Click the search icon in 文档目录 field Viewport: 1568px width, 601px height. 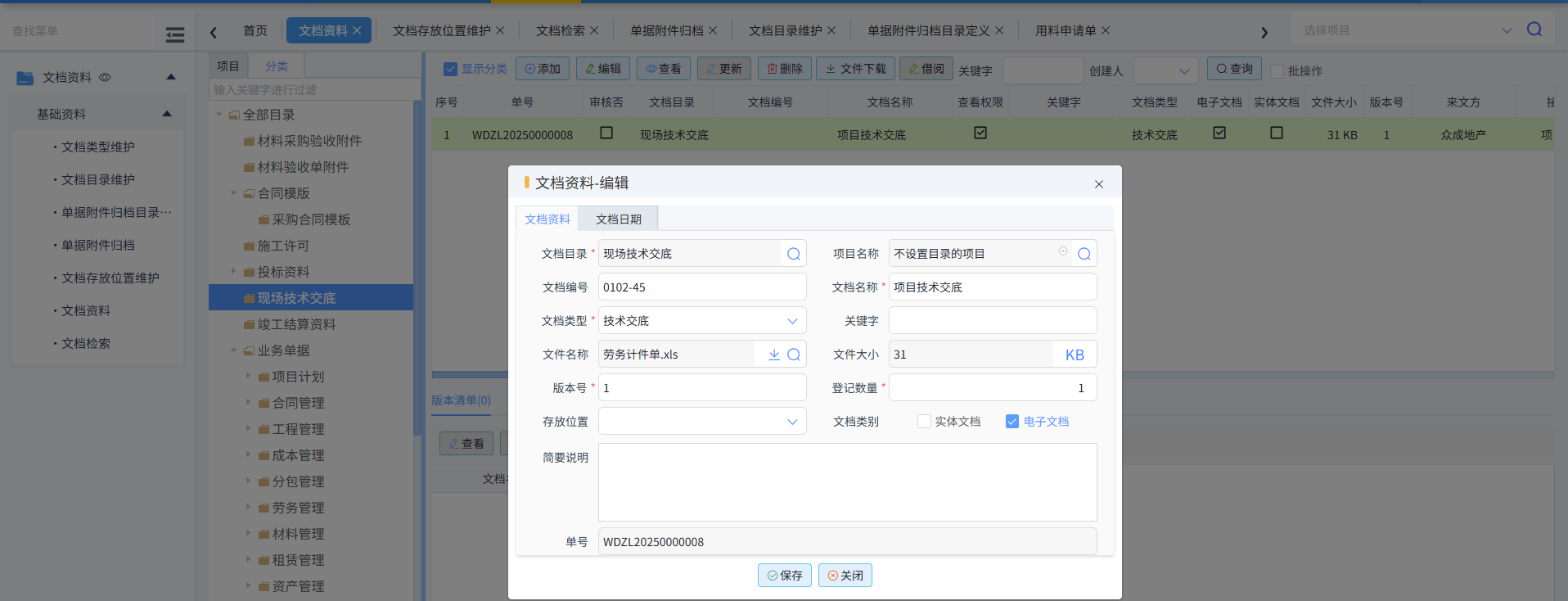793,254
